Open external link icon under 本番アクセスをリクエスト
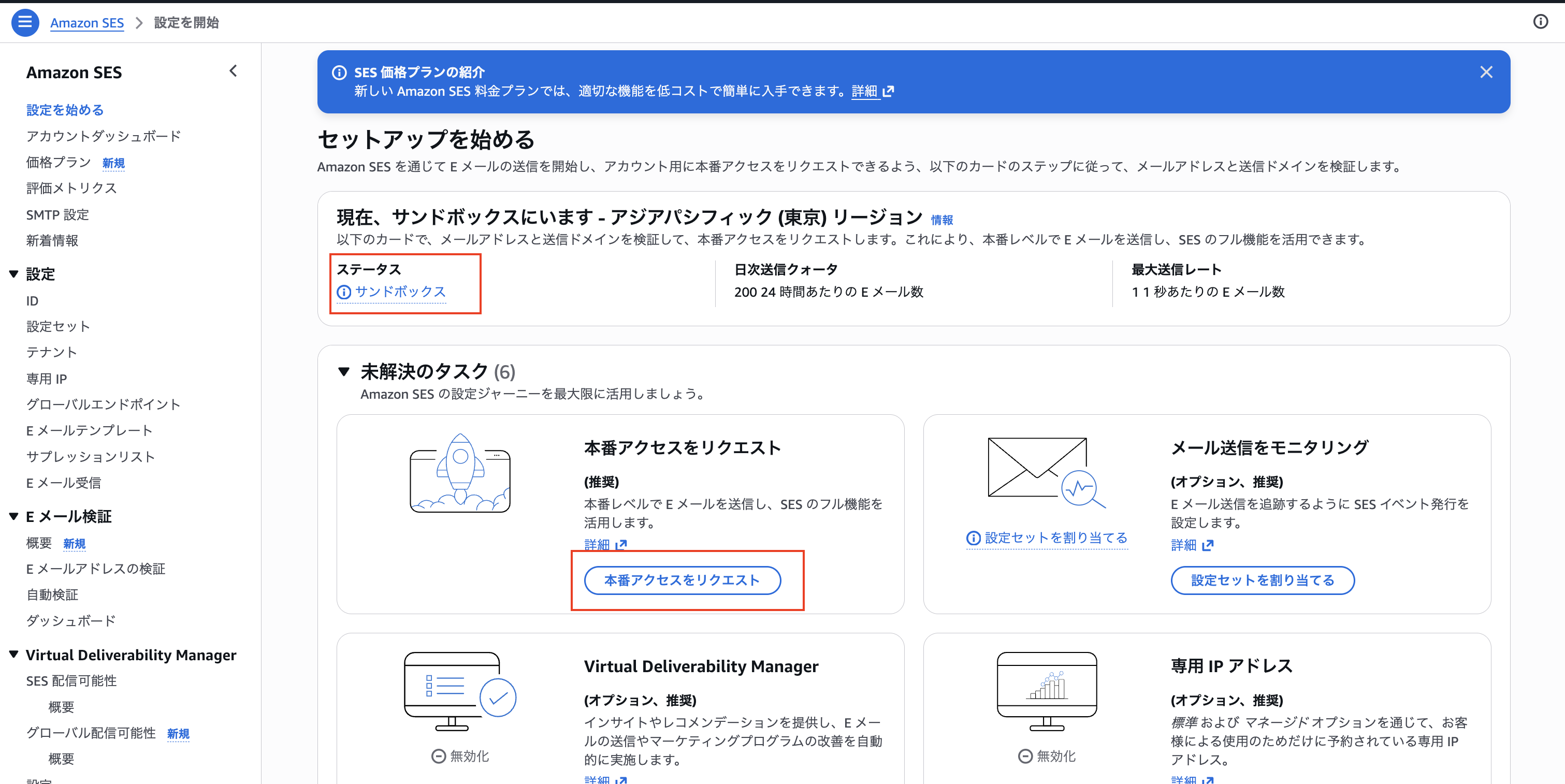The width and height of the screenshot is (1565, 784). tap(621, 545)
